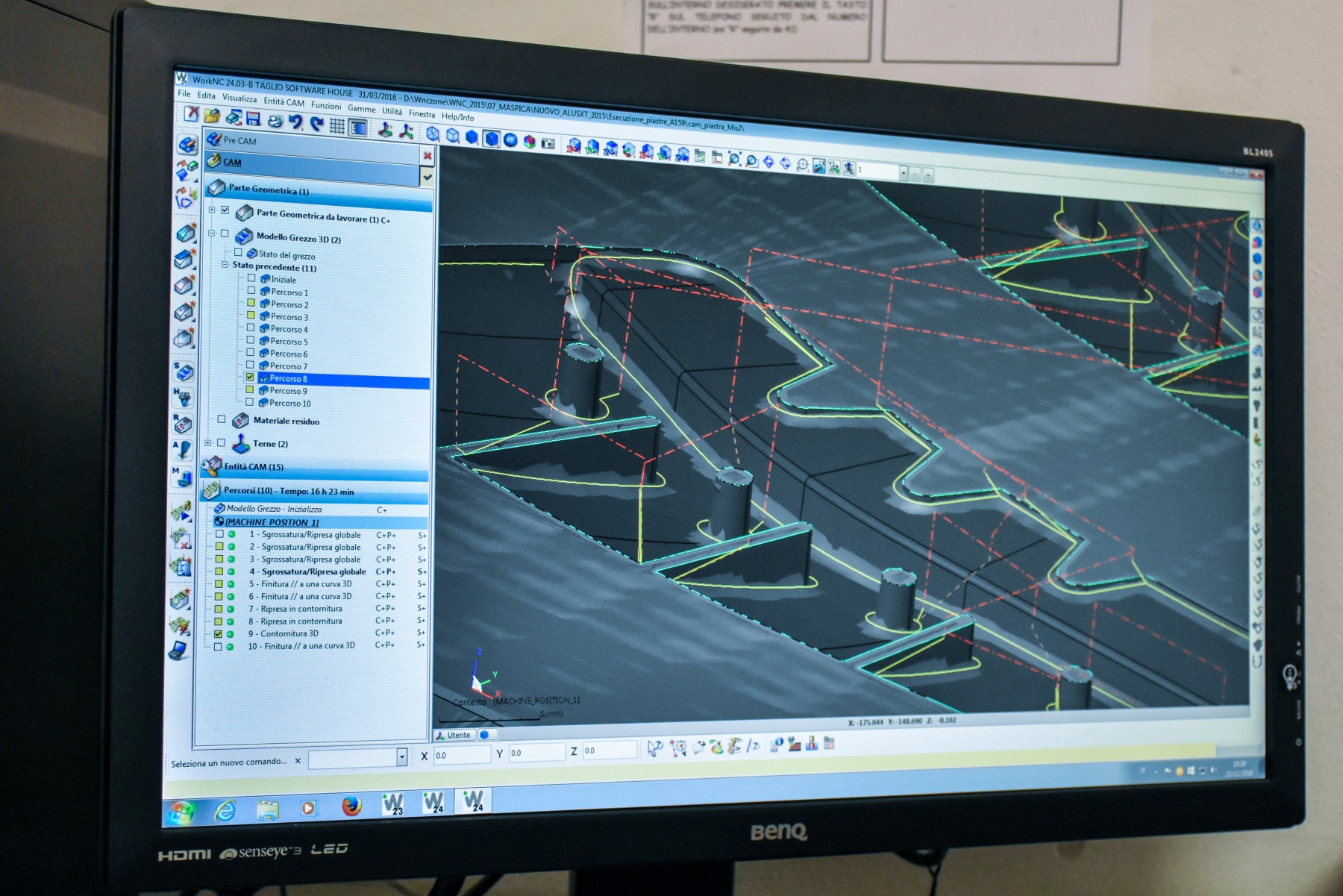
Task: Switch to WorkNC 23 taskbar icon
Action: click(392, 804)
